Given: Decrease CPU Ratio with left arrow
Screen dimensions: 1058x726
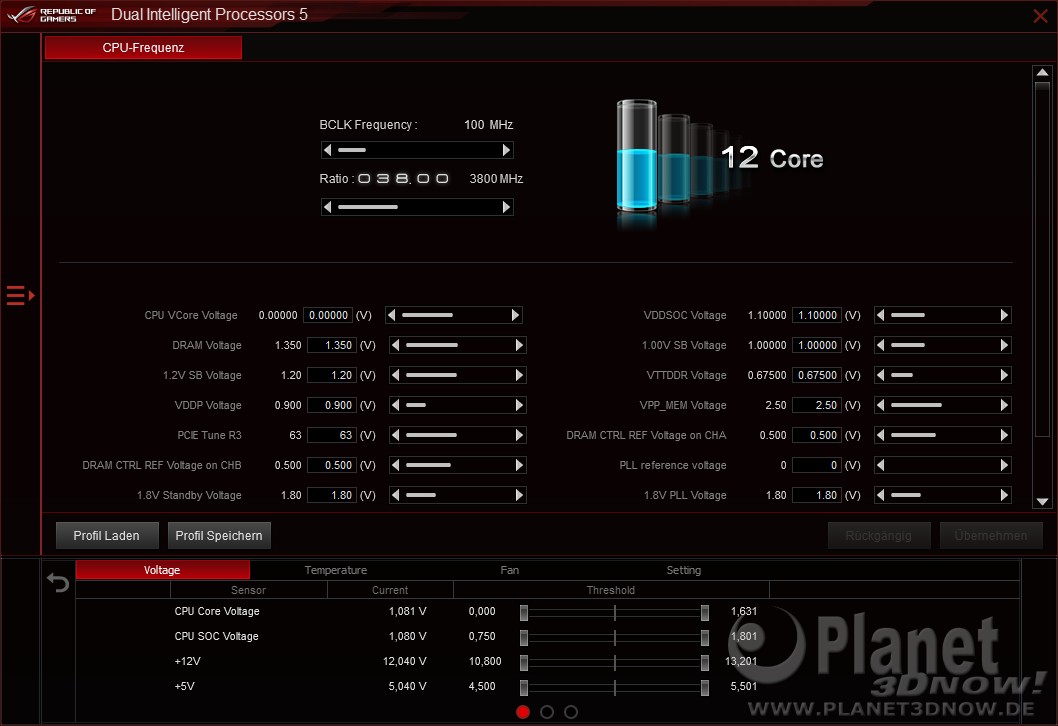Looking at the screenshot, I should pos(328,207).
